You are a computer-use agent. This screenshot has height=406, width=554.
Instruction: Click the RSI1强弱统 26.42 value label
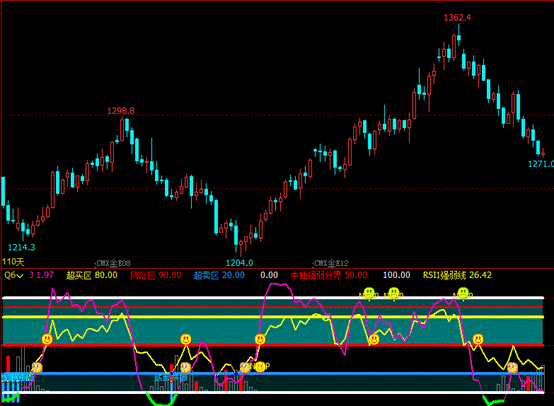[x=457, y=275]
